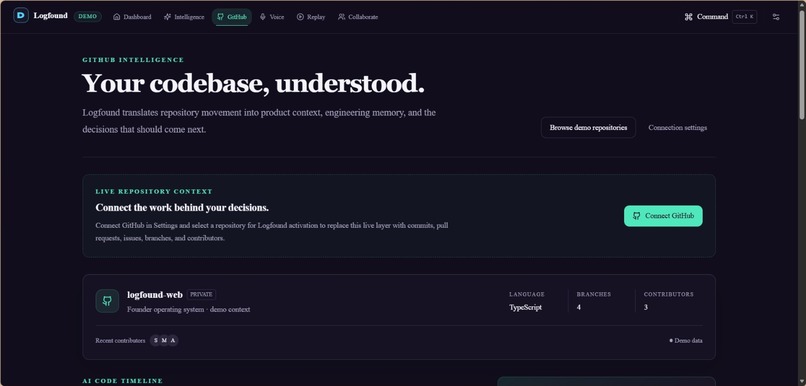Click the AI CODE TIMELINE heading
806x386 pixels.
[x=122, y=381]
